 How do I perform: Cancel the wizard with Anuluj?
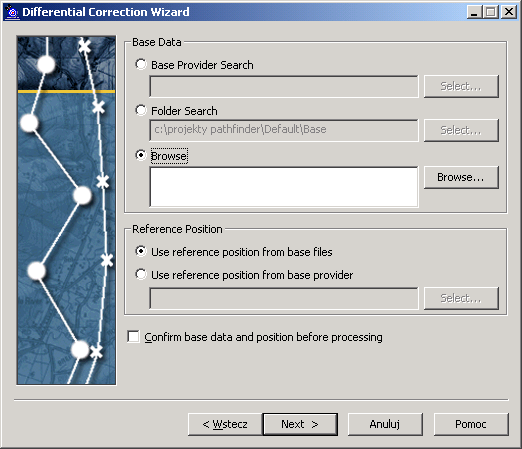click(385, 424)
